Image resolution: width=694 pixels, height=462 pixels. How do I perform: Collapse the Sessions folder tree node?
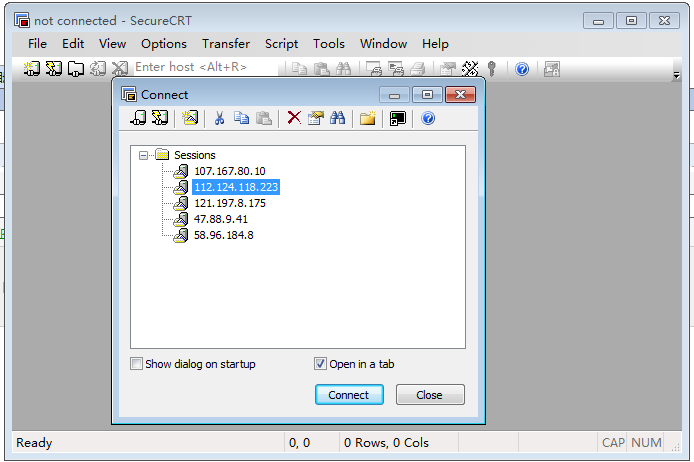click(143, 155)
